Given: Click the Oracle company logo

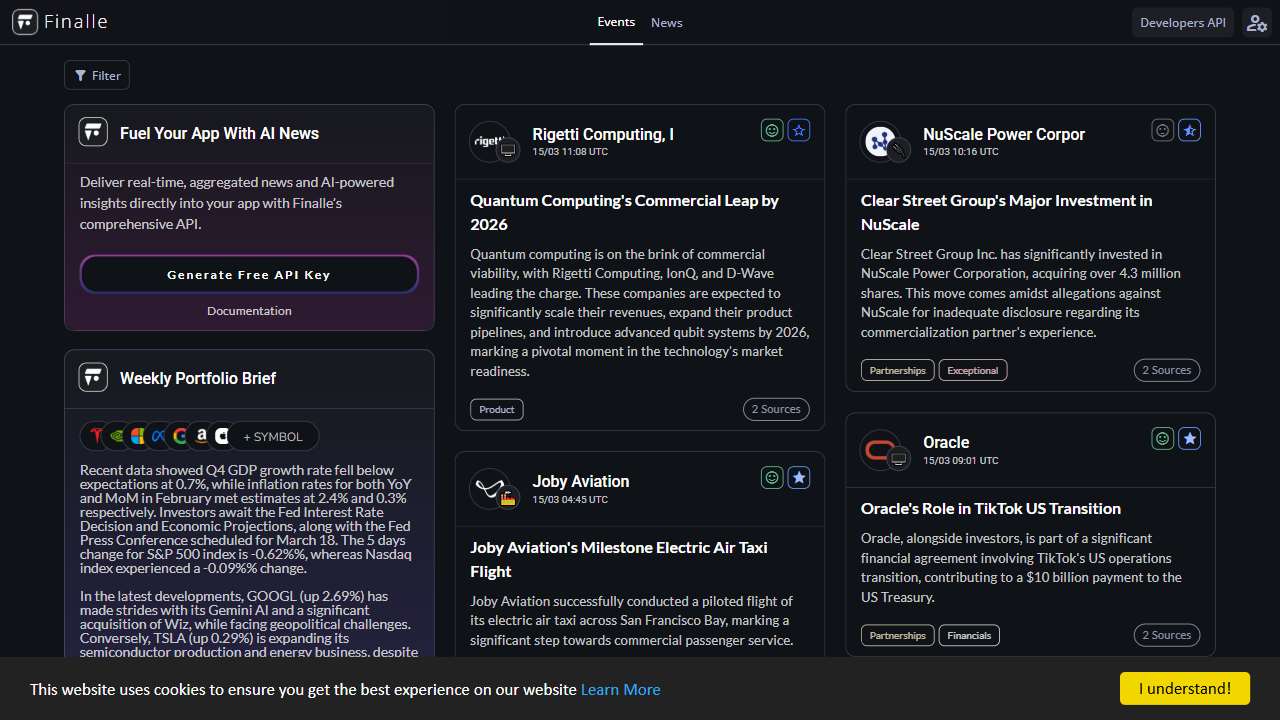Looking at the screenshot, I should pyautogui.click(x=881, y=450).
